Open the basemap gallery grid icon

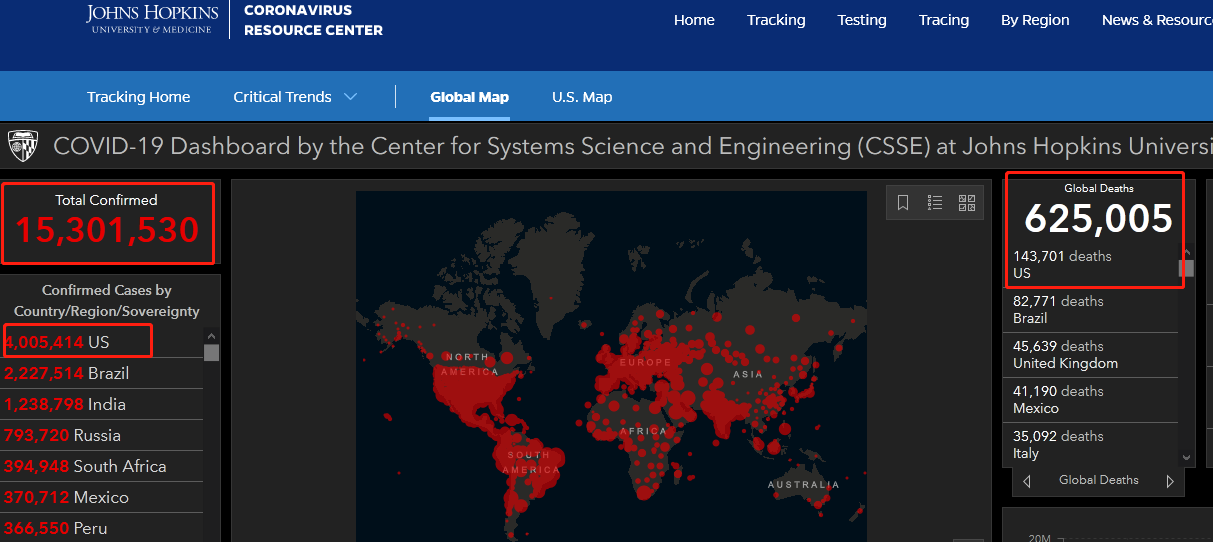pyautogui.click(x=967, y=203)
